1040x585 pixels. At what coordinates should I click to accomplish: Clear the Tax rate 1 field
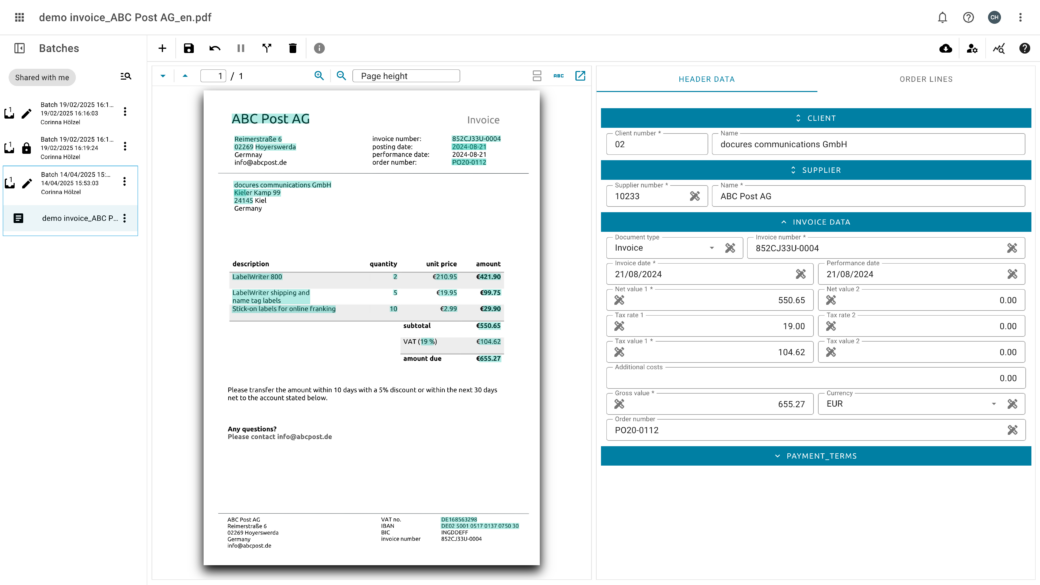pos(619,326)
